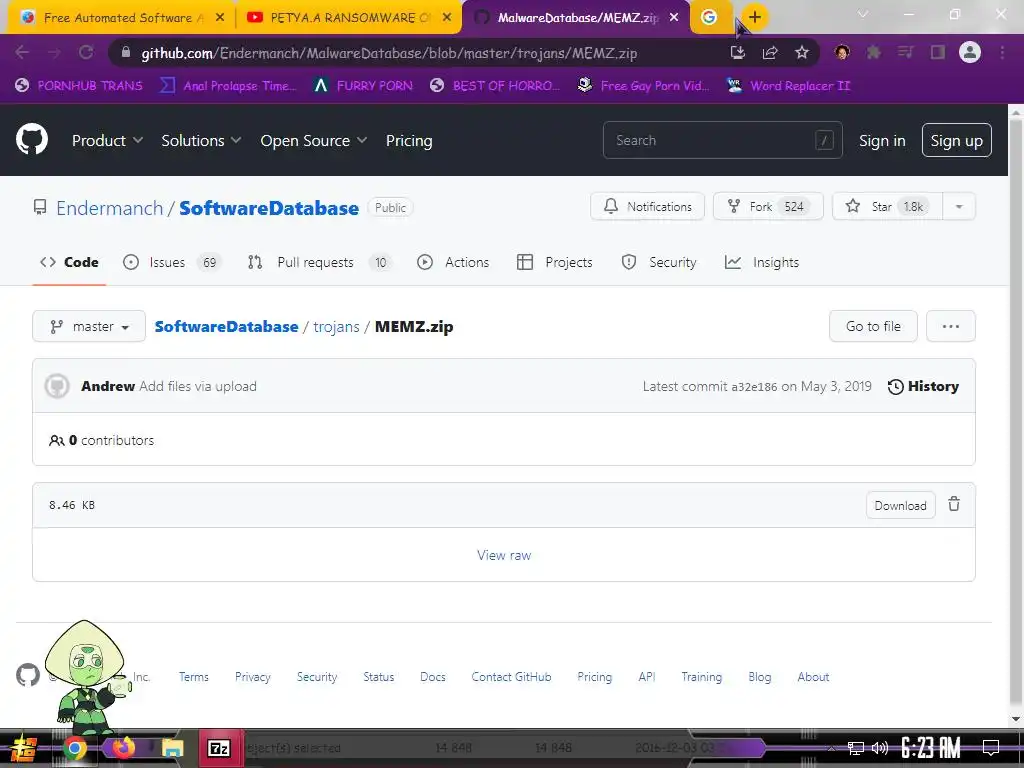Click the Pricing link in header
The image size is (1024, 768).
click(409, 140)
